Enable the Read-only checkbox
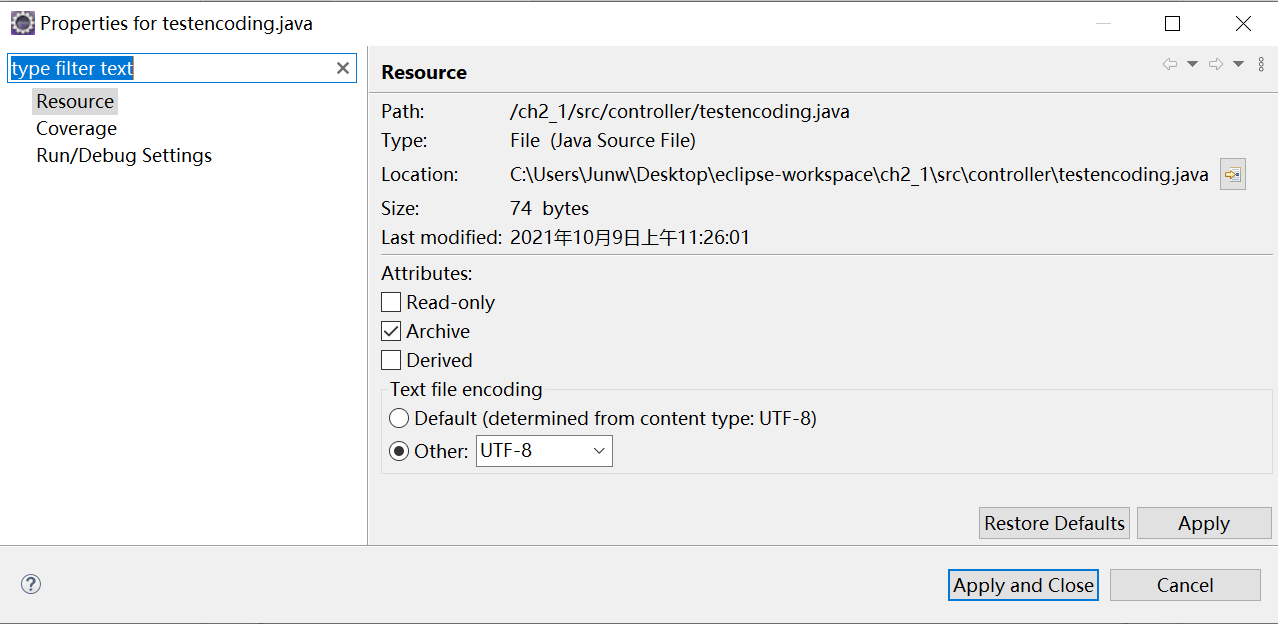Viewport: 1278px width, 624px height. point(391,302)
